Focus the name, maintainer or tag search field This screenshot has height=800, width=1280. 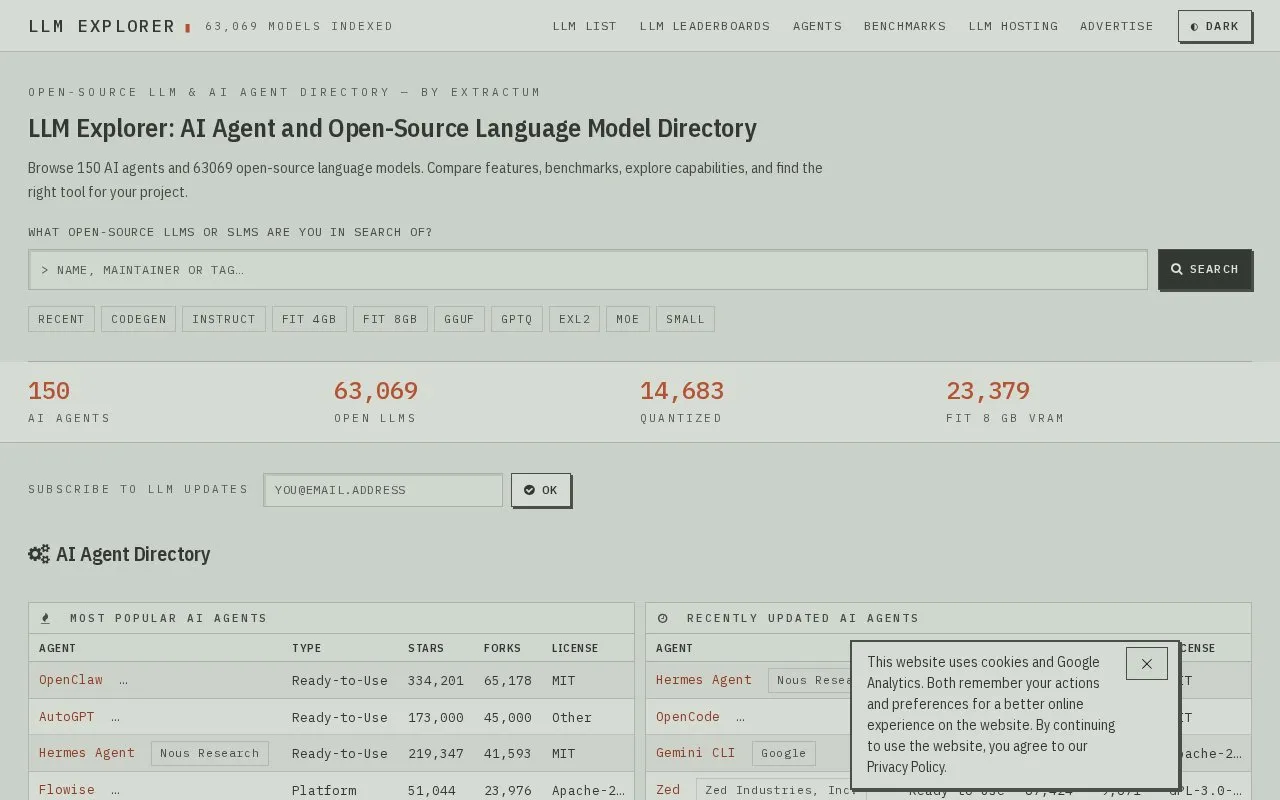588,270
